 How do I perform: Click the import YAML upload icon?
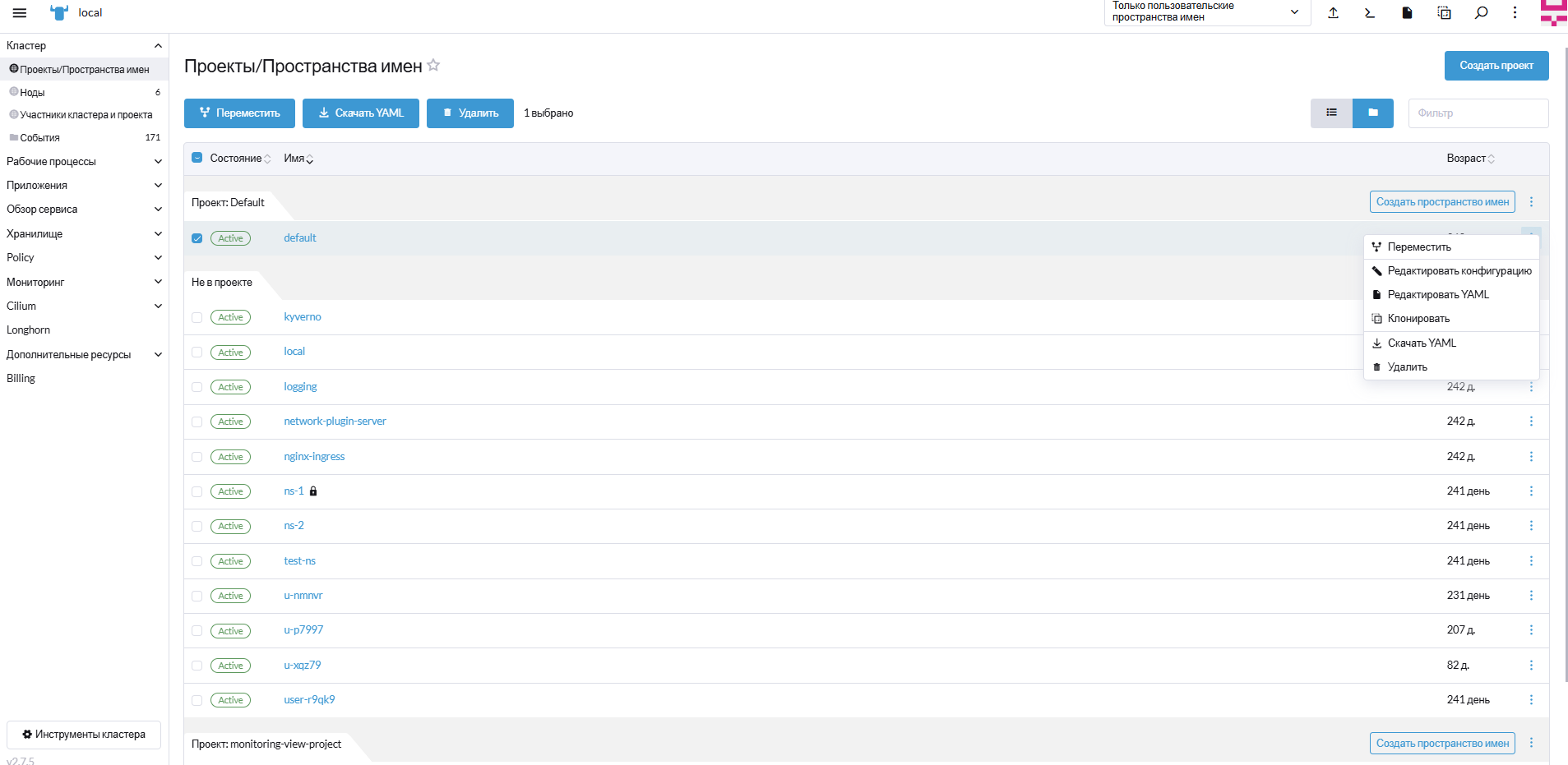click(1333, 13)
